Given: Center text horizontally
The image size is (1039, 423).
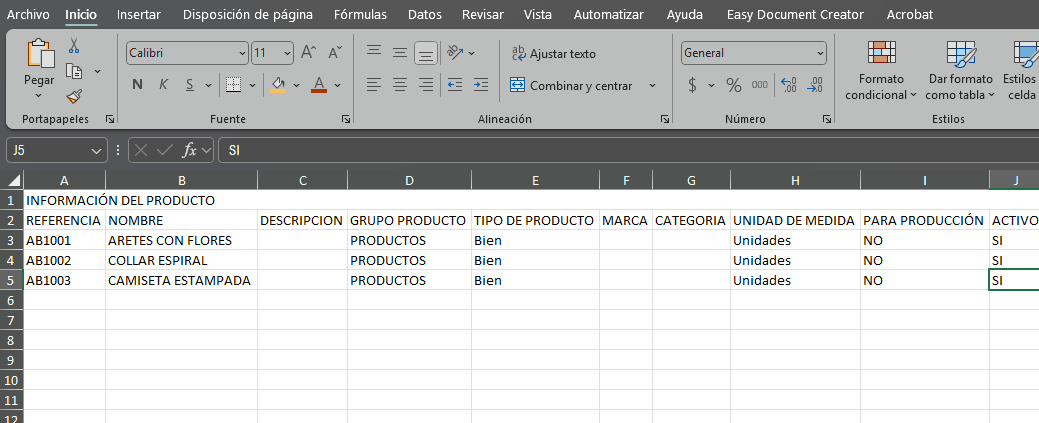Looking at the screenshot, I should [400, 85].
